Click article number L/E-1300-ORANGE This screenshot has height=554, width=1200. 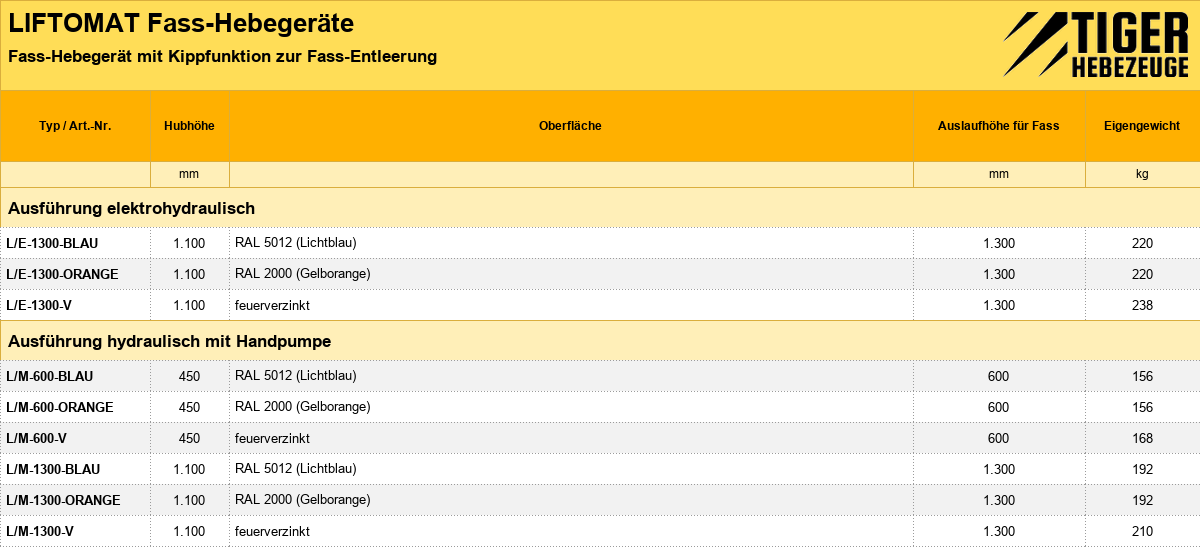click(62, 274)
